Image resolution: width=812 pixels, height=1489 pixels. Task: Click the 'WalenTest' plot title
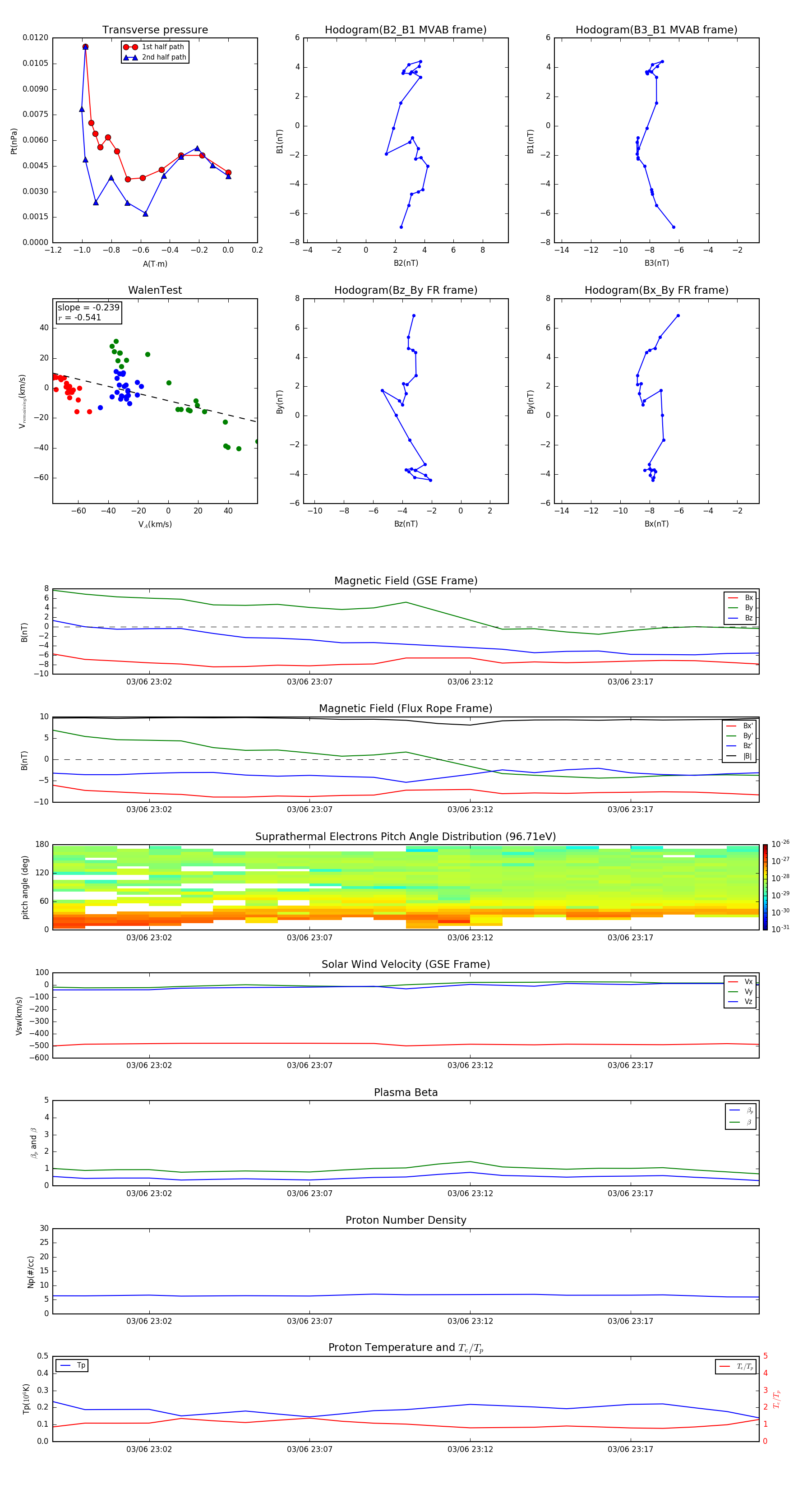click(x=155, y=290)
